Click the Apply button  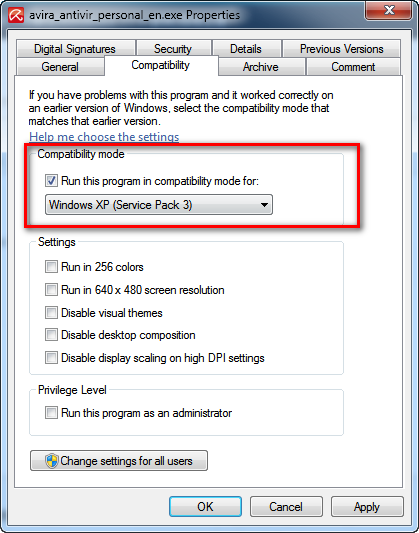click(x=367, y=507)
